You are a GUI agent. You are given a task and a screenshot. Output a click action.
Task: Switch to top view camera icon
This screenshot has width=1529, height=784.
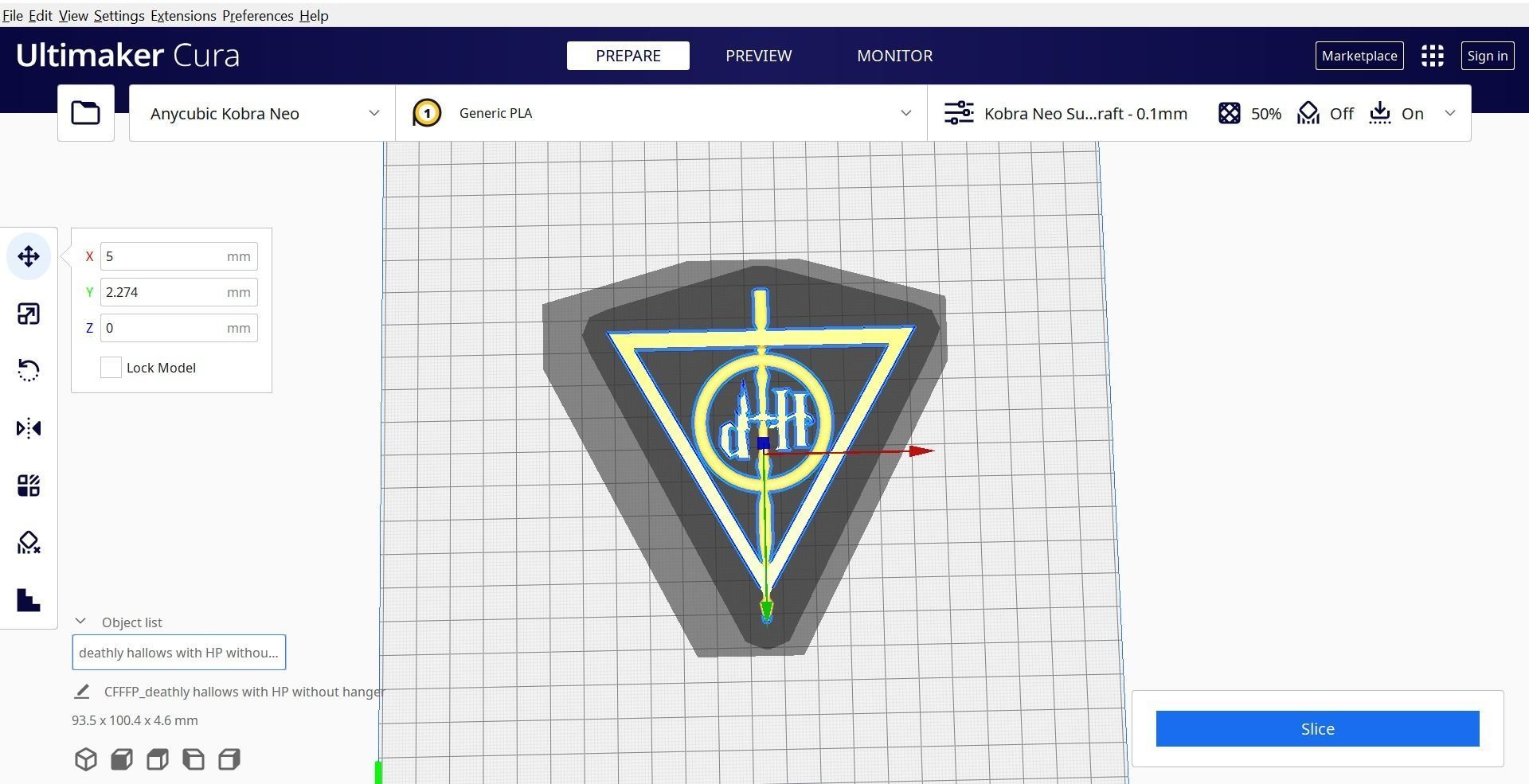click(158, 759)
